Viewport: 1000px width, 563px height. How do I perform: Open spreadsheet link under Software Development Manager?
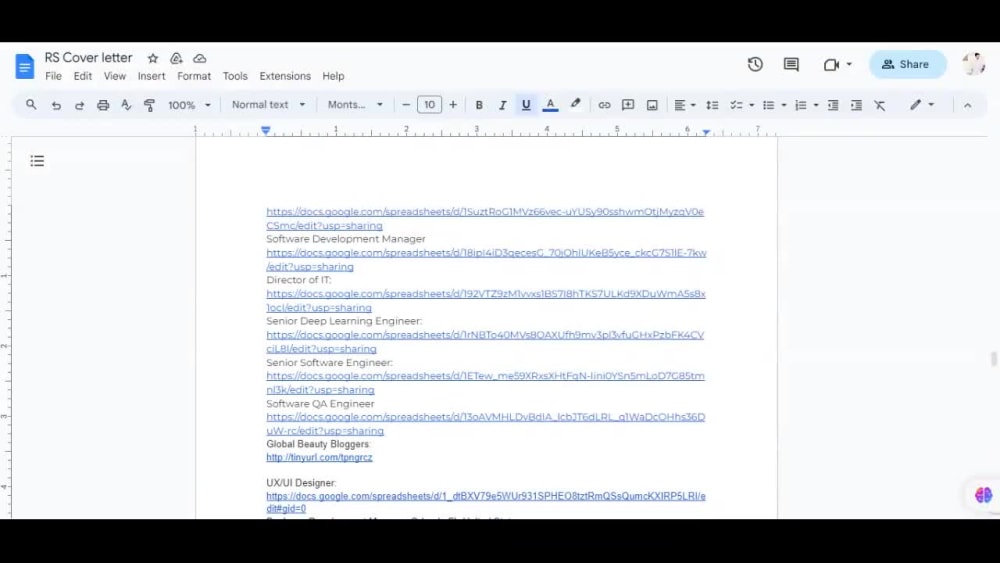tap(486, 260)
